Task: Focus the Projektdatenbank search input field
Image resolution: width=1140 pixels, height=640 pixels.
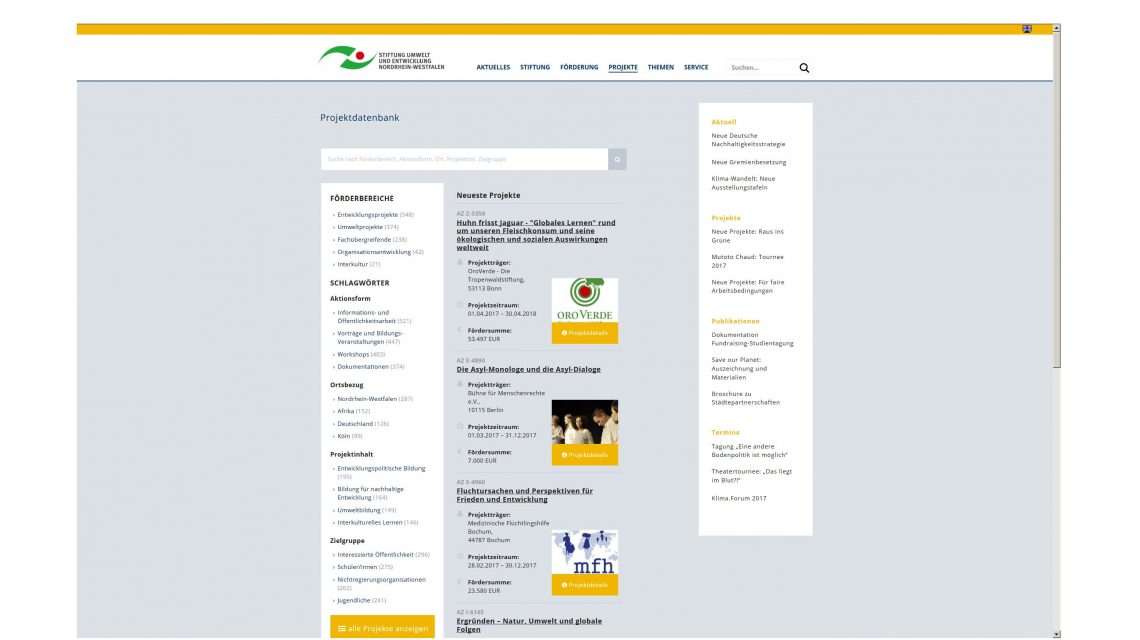Action: point(465,159)
